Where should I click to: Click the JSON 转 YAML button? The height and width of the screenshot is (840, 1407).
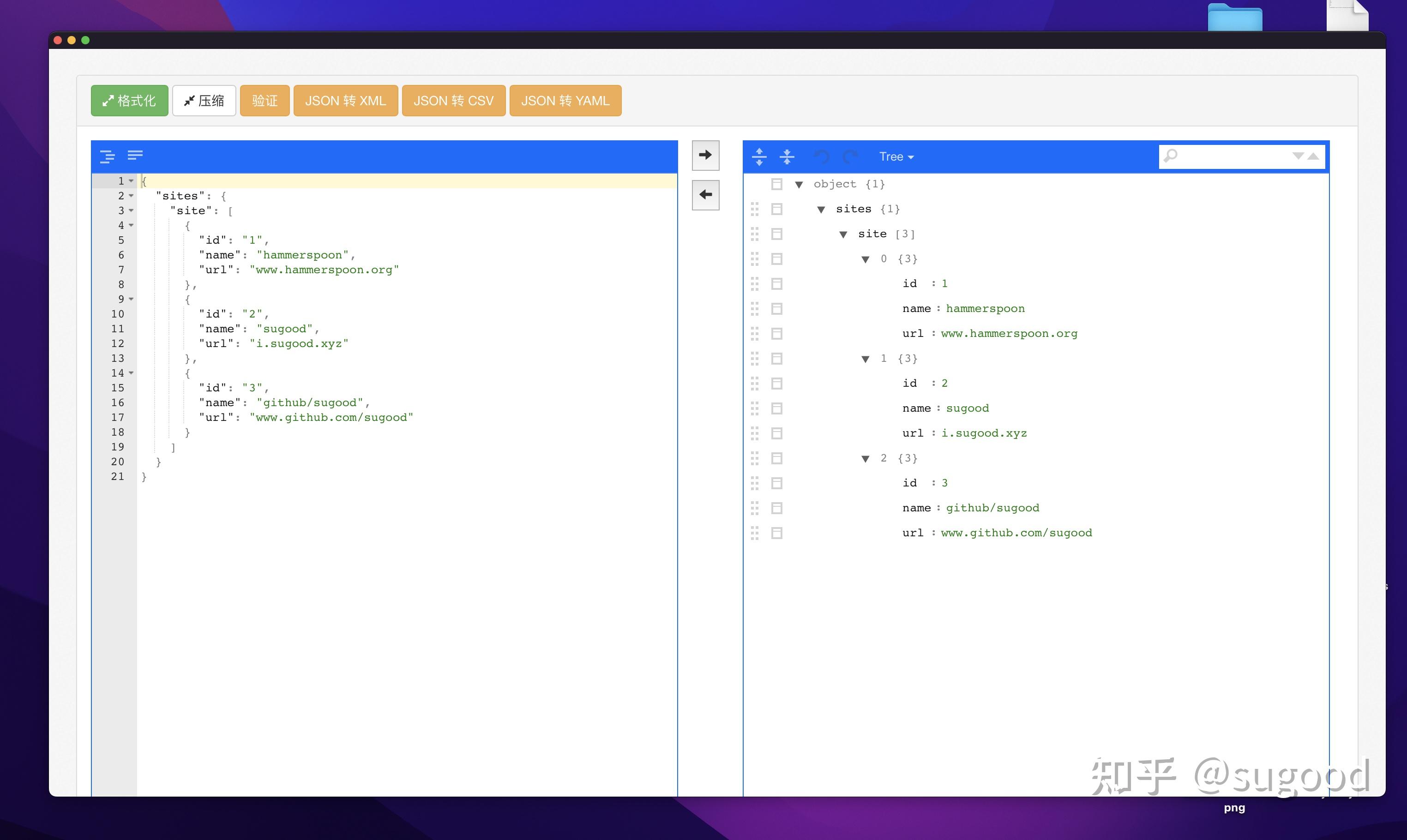tap(565, 101)
